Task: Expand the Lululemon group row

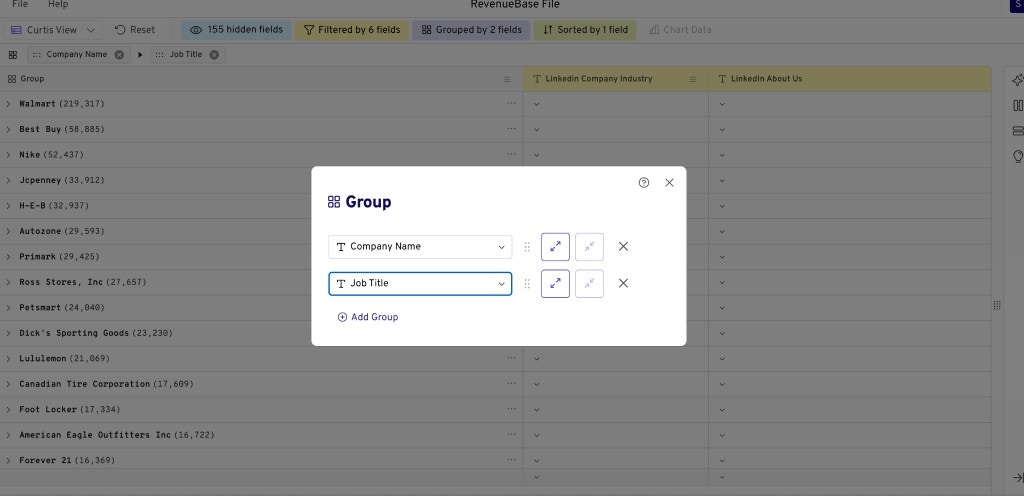Action: [x=8, y=358]
